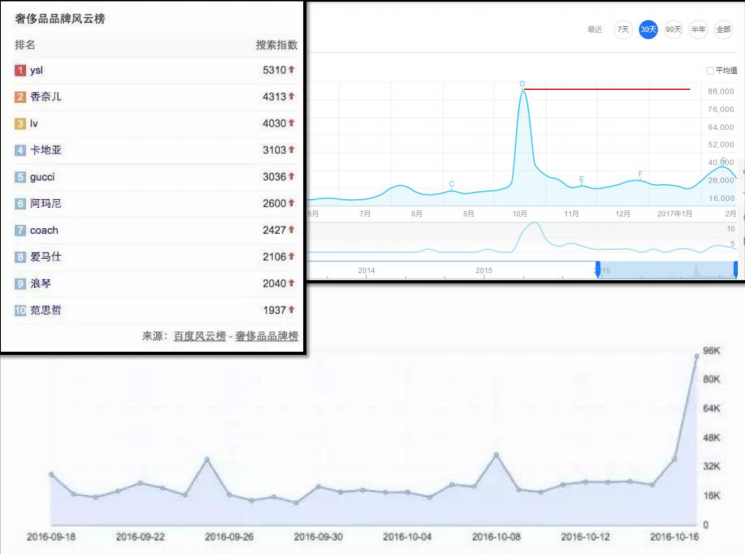Click the 2015 label on the timeline
The image size is (745, 554).
[x=484, y=270]
